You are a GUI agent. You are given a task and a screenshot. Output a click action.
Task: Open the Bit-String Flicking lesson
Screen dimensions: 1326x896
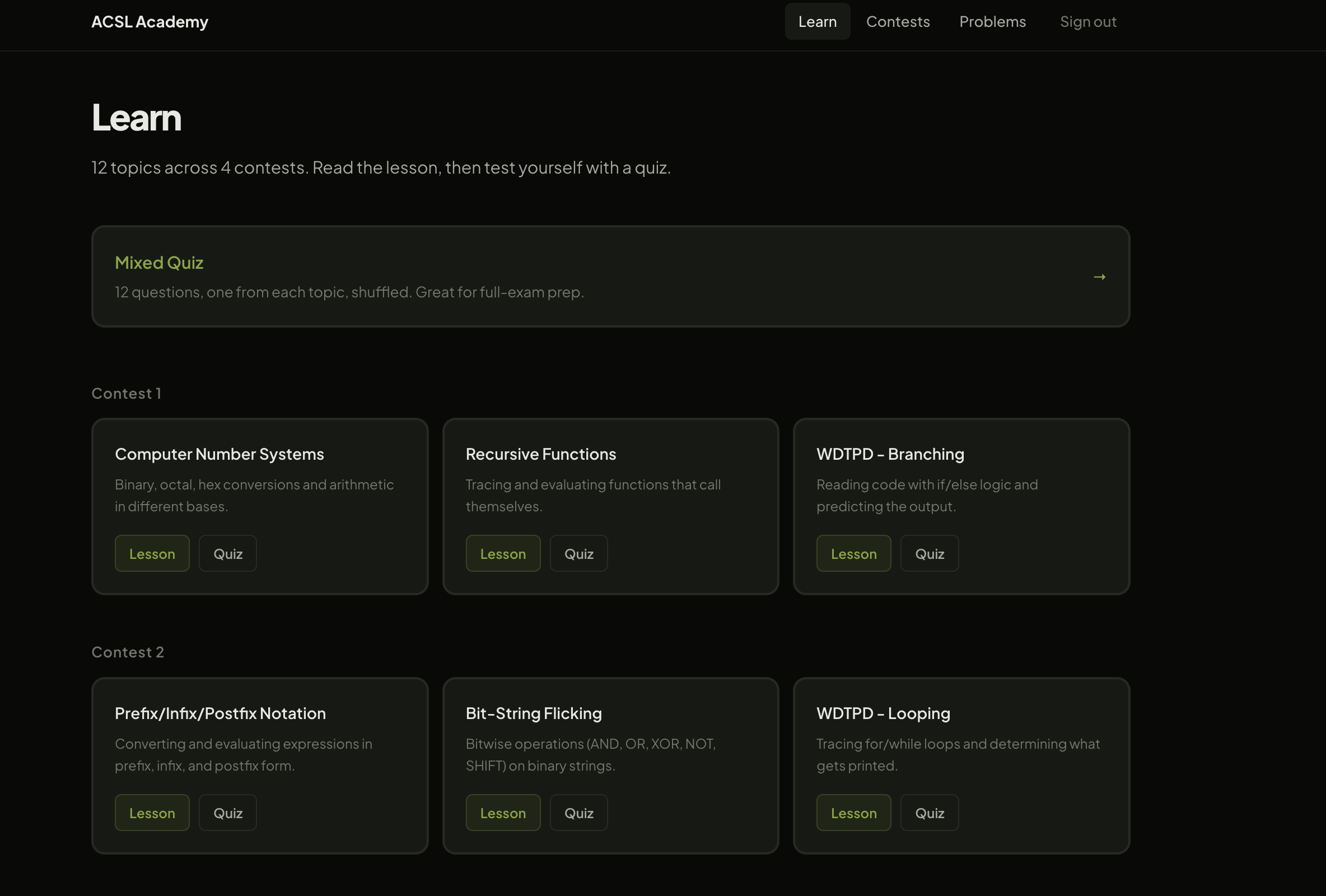(503, 813)
